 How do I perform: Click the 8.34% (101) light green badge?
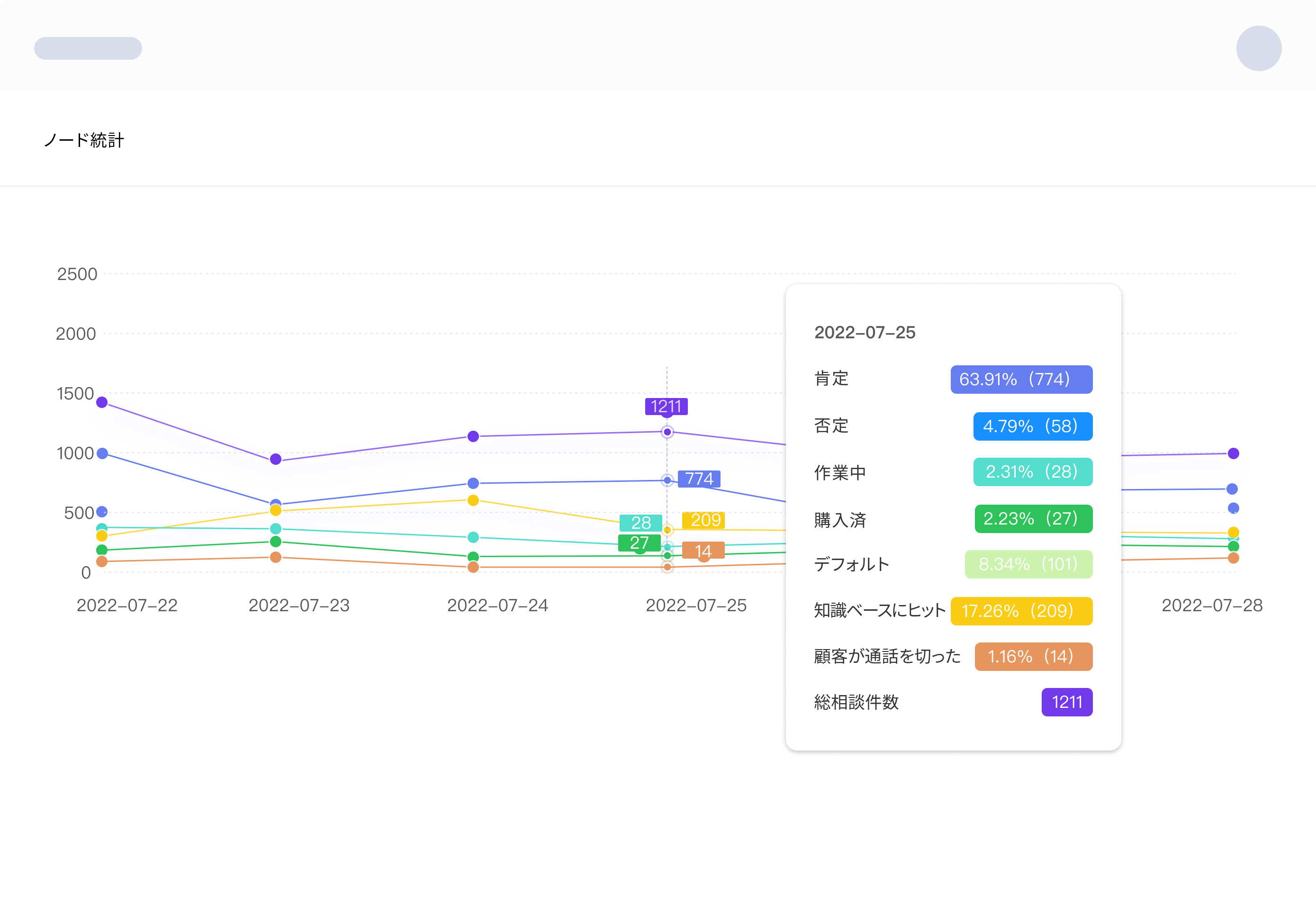pyautogui.click(x=1028, y=564)
